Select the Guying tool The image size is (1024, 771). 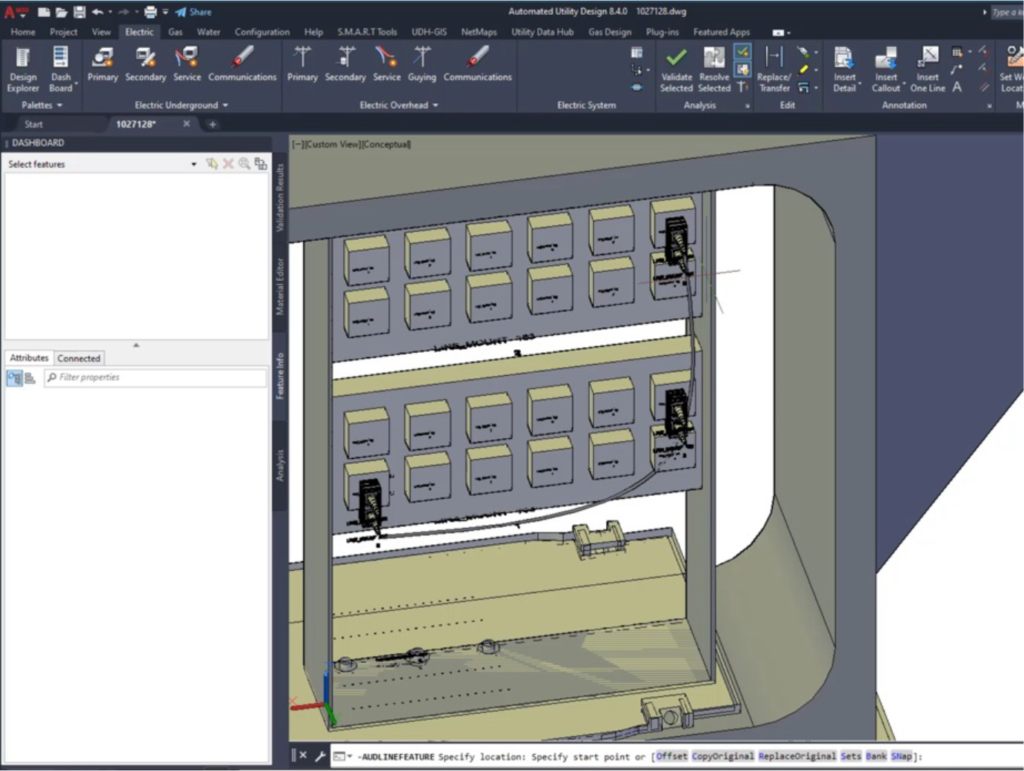click(422, 64)
